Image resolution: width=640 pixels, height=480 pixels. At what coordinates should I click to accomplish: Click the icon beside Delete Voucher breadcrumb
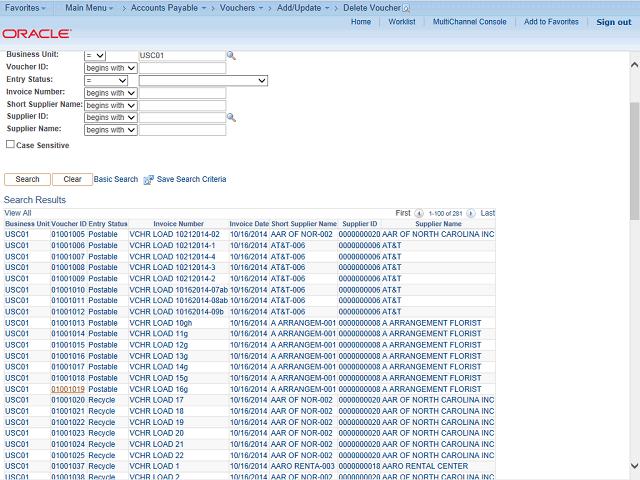406,8
